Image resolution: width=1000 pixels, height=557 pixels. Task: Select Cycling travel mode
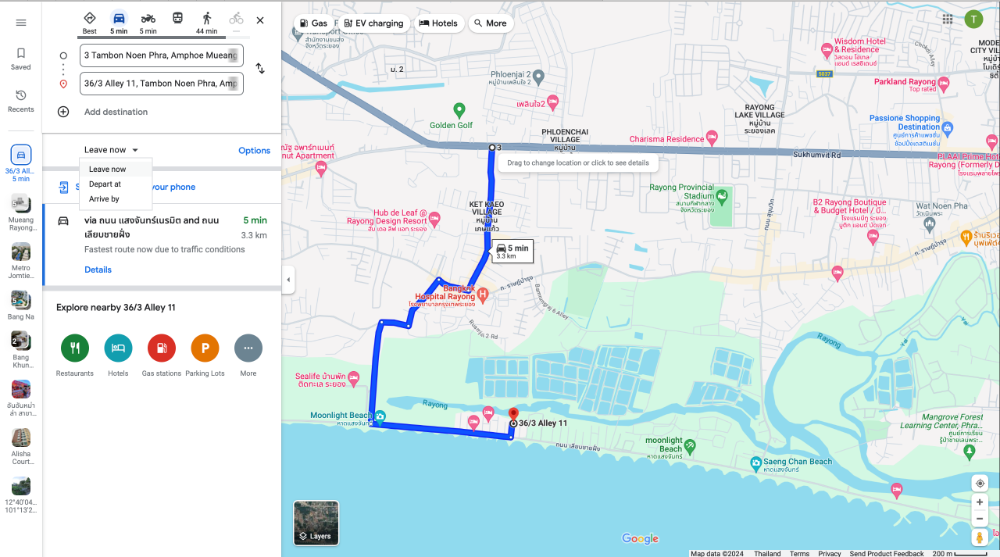click(236, 21)
